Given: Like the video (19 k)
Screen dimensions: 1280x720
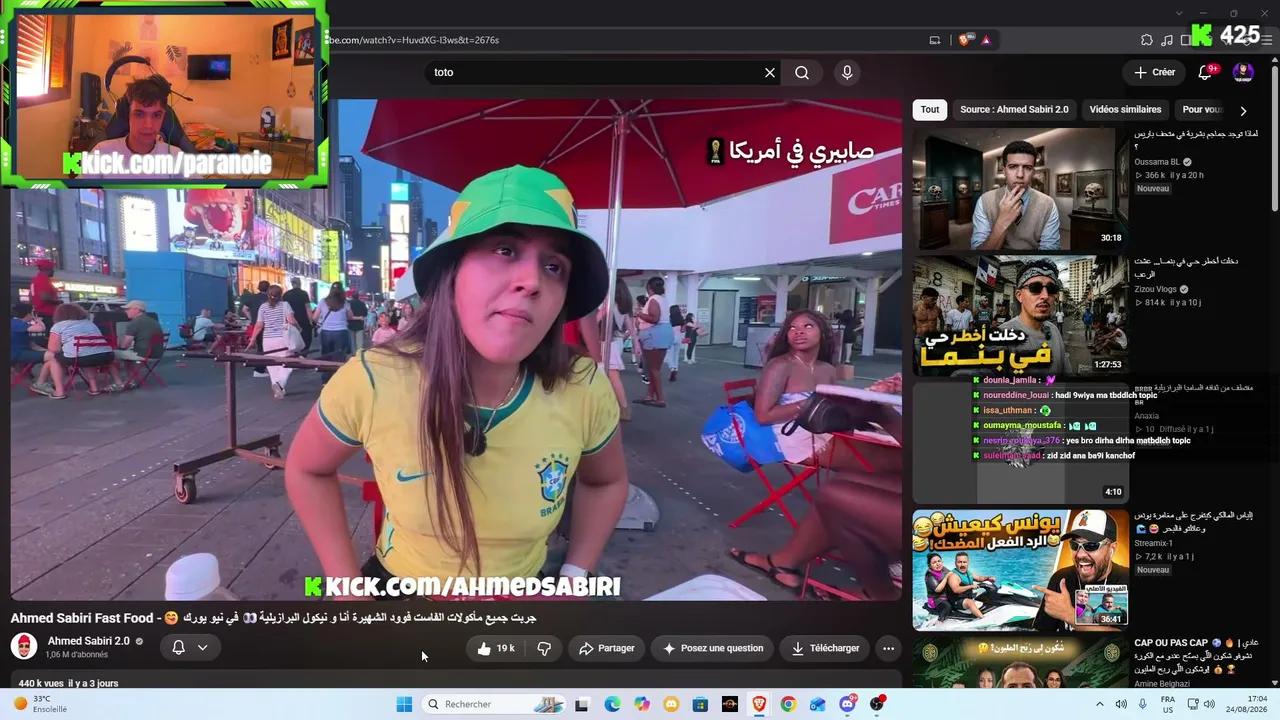Looking at the screenshot, I should pyautogui.click(x=496, y=648).
